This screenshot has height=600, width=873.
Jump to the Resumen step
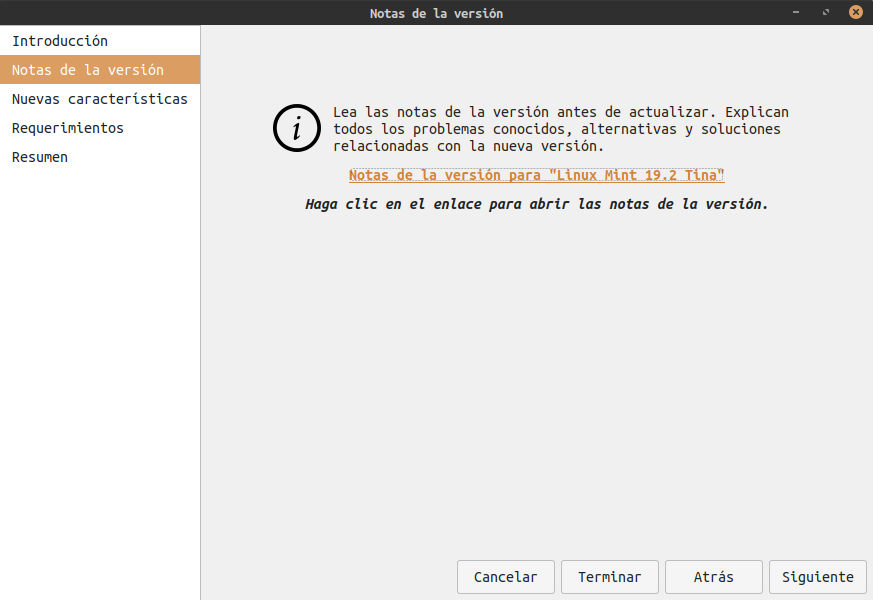100,156
